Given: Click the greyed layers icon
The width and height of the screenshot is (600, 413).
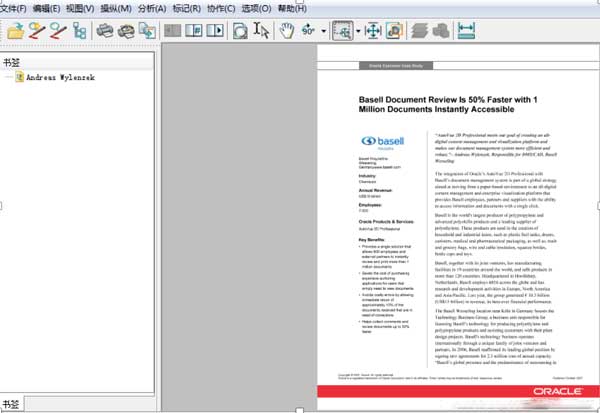Looking at the screenshot, I should 419,31.
